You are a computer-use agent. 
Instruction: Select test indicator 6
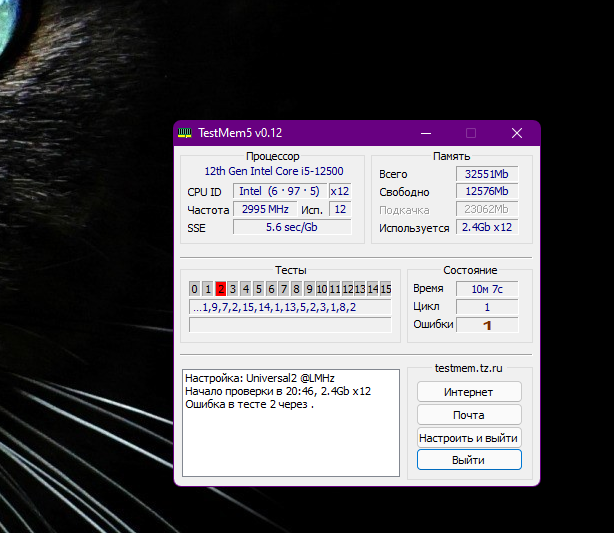(271, 289)
